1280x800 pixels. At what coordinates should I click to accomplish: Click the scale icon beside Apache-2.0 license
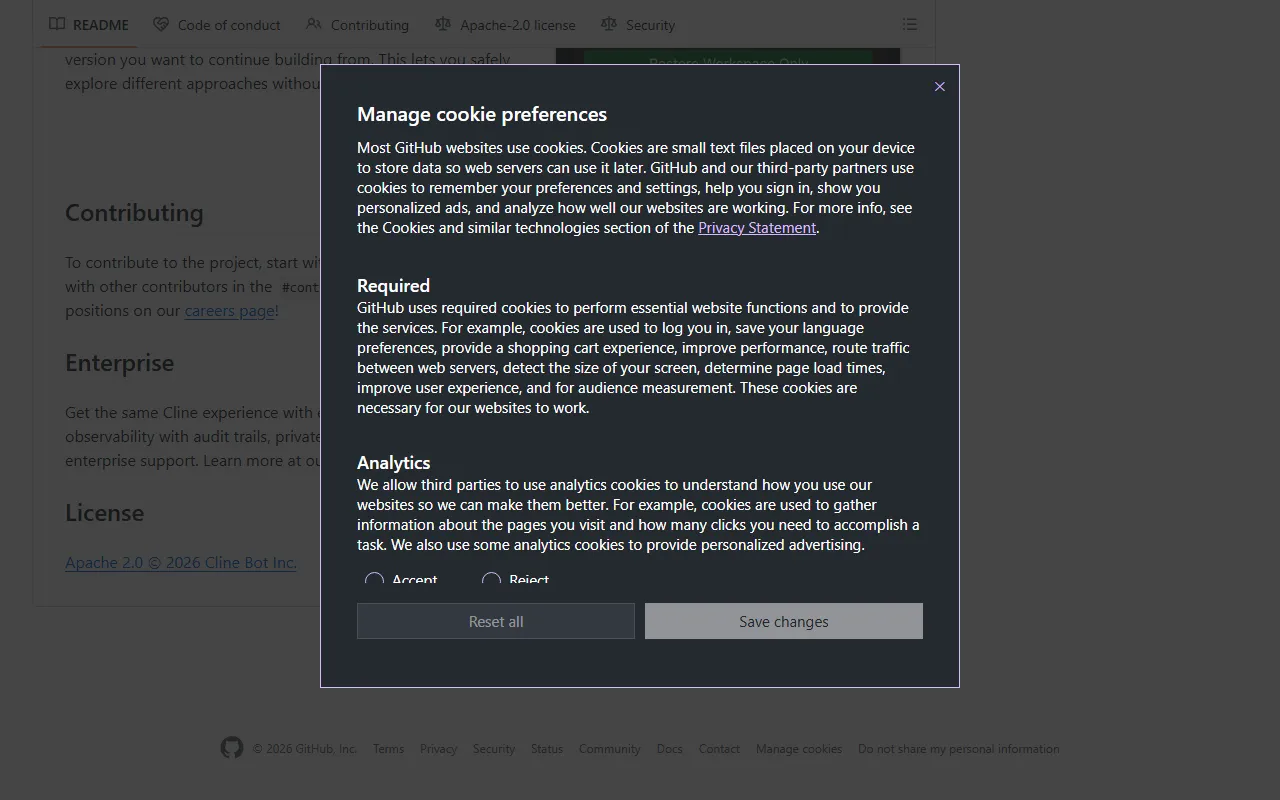[x=443, y=24]
